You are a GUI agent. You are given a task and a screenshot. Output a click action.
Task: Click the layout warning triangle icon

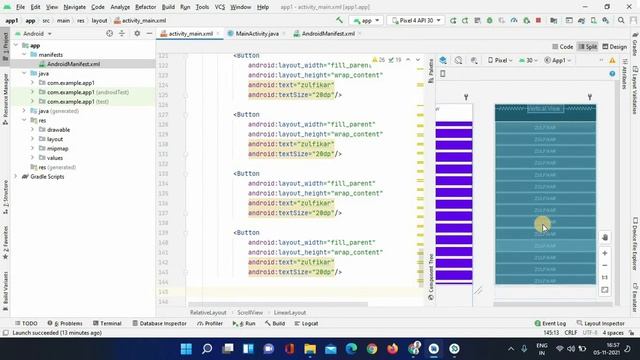612,60
